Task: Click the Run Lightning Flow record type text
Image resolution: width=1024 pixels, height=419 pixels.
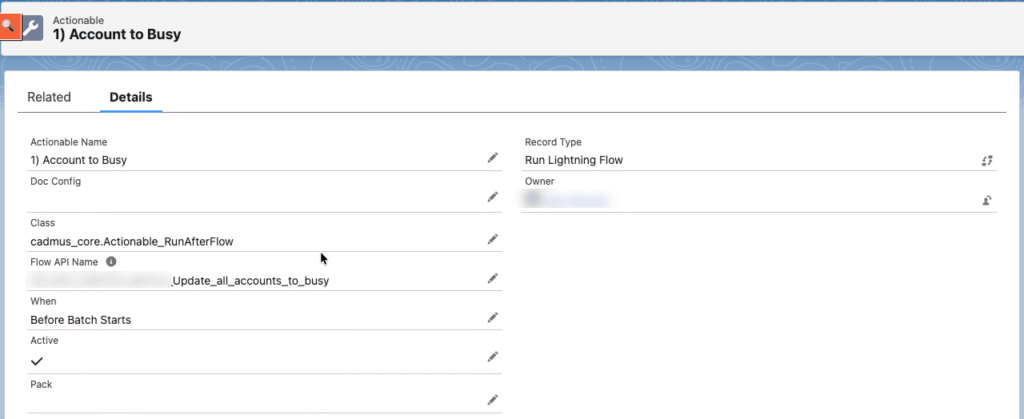Action: tap(574, 160)
